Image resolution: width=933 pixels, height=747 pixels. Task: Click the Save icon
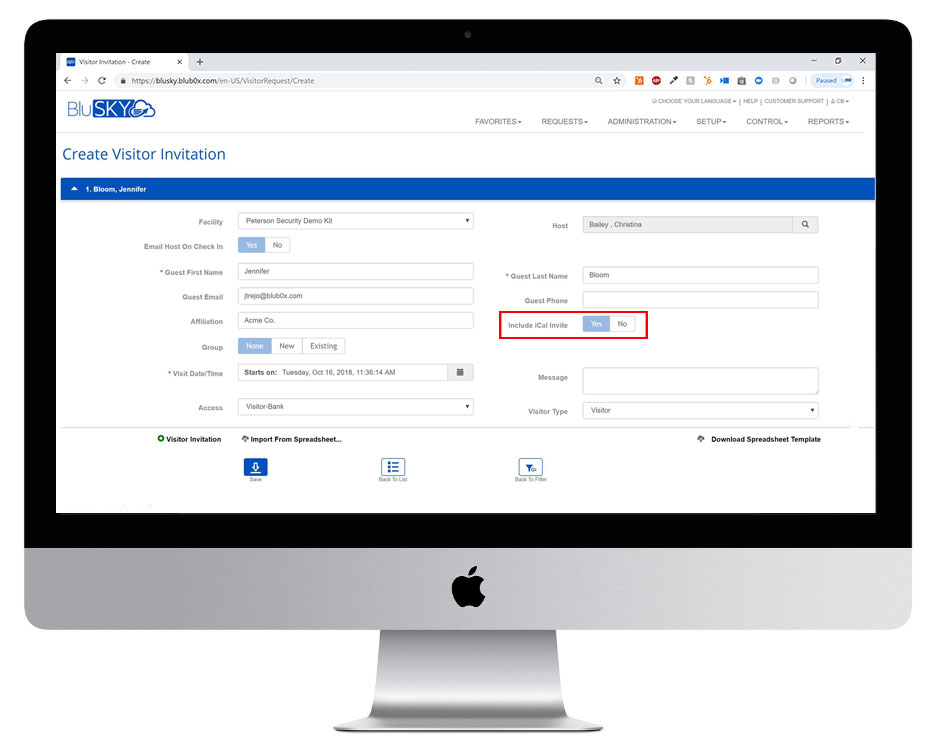click(255, 467)
